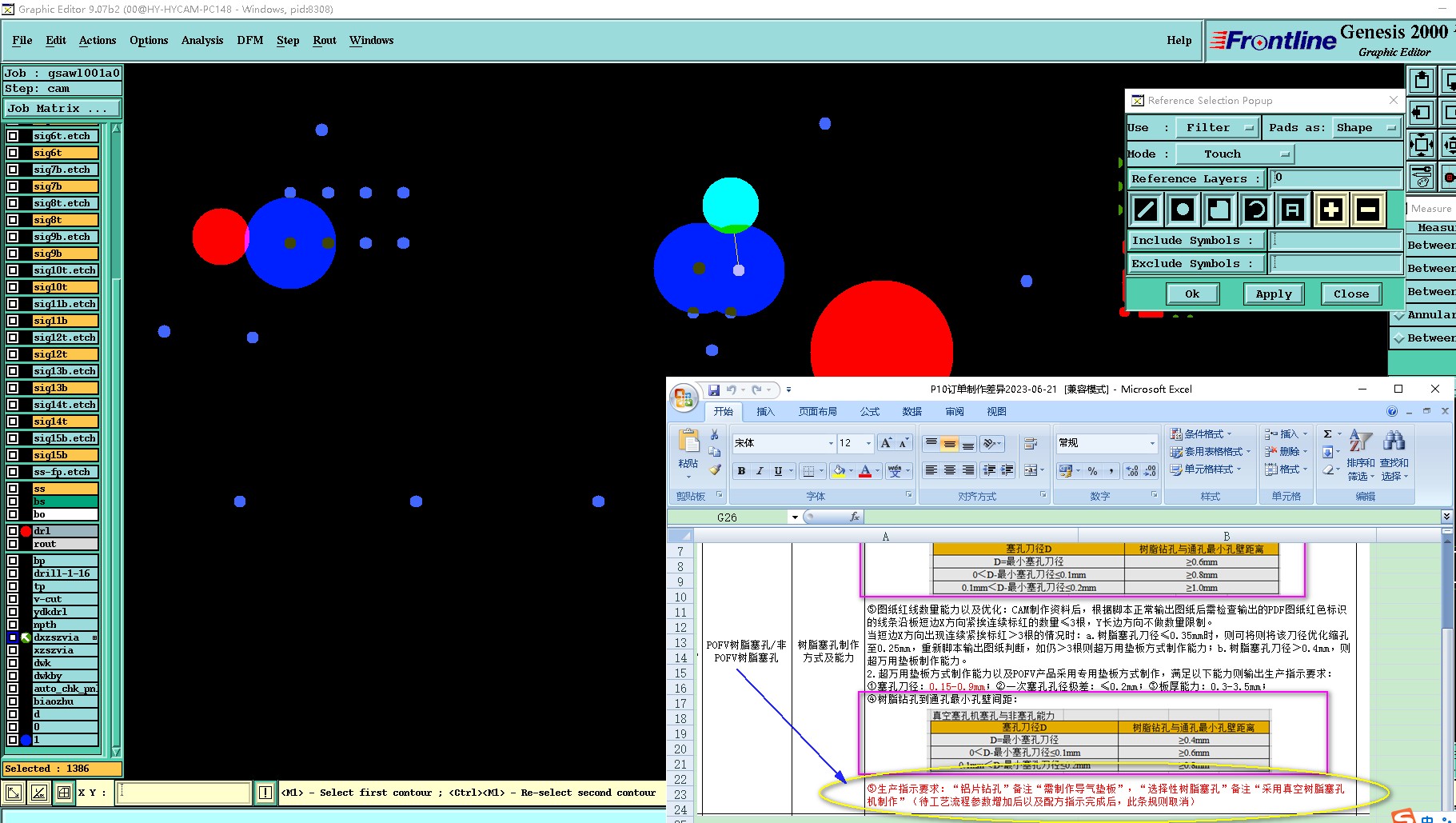Click Apply in Reference Selection Popup
This screenshot has height=823, width=1456.
pos(1274,294)
